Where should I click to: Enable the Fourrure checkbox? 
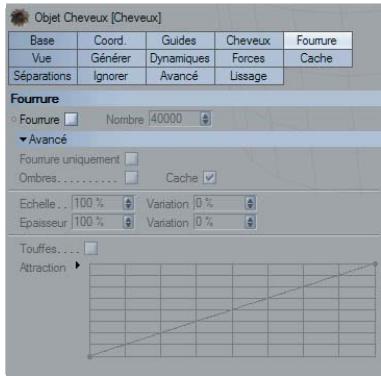coord(71,119)
